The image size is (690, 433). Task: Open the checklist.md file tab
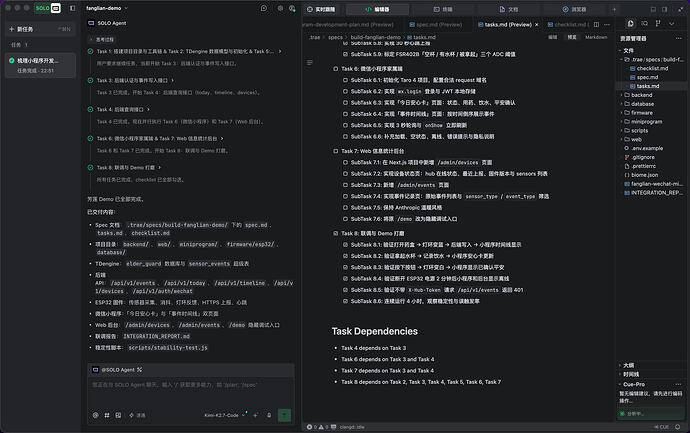[567, 25]
